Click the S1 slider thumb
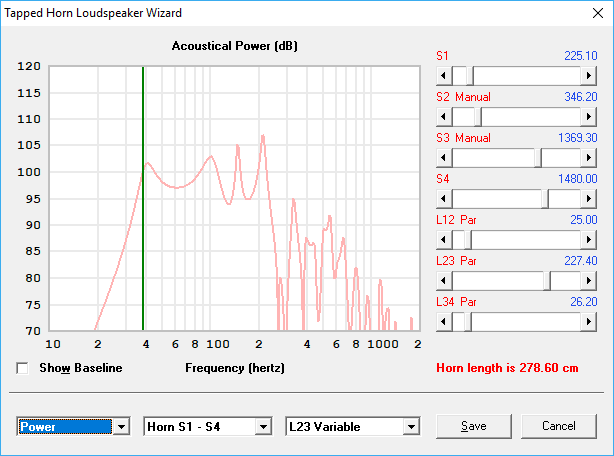Screen dimensions: 614x456 tap(470, 76)
